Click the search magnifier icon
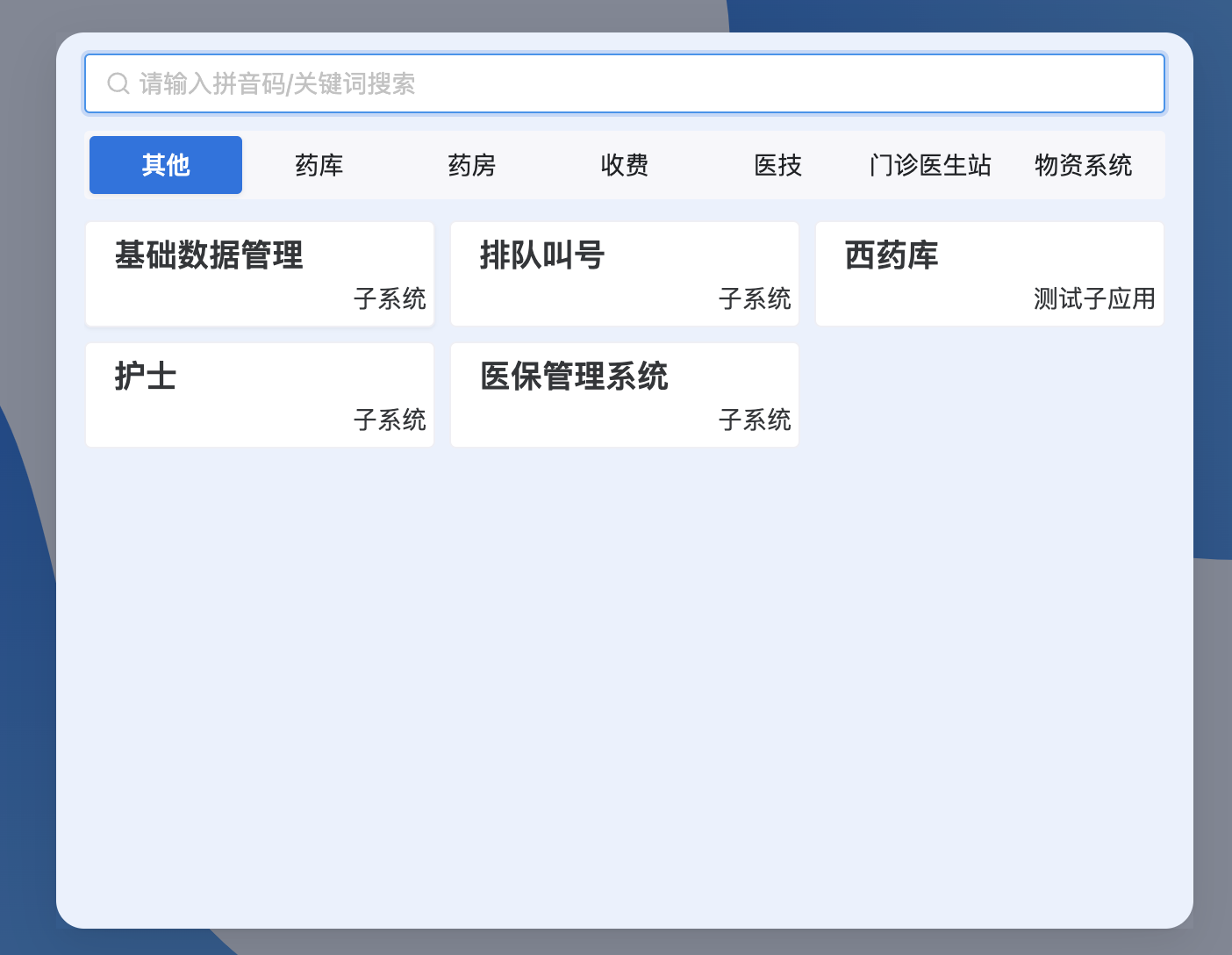Viewport: 1232px width, 955px height. pos(118,83)
